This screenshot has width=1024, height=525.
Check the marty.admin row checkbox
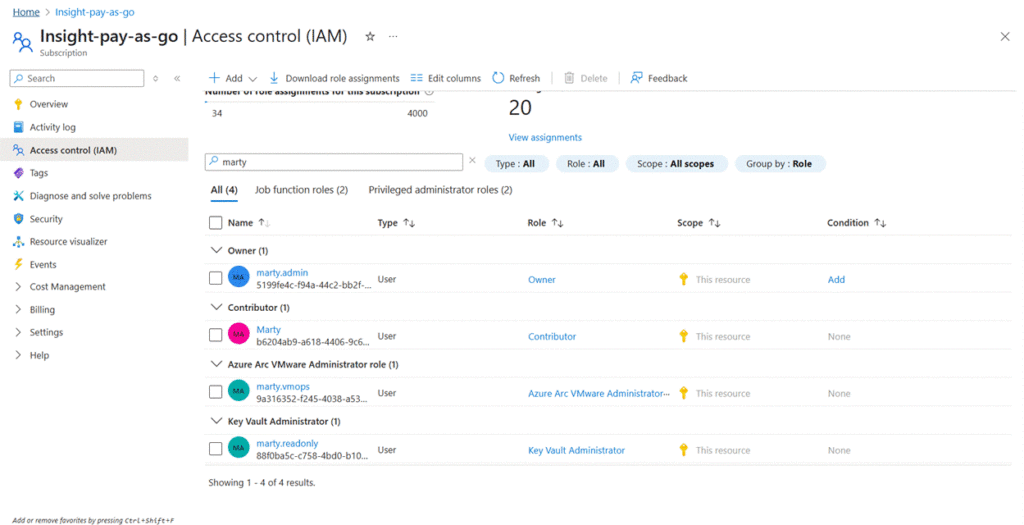tap(216, 279)
